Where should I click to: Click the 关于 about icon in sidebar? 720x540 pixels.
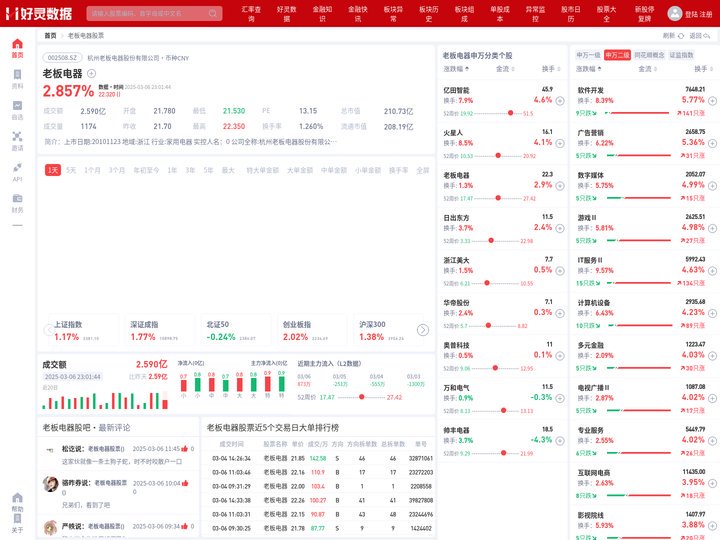17,519
